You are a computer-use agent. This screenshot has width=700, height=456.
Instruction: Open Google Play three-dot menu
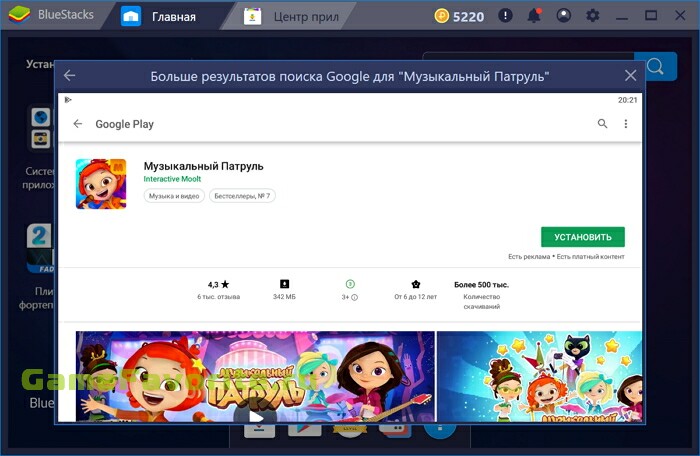(x=625, y=124)
